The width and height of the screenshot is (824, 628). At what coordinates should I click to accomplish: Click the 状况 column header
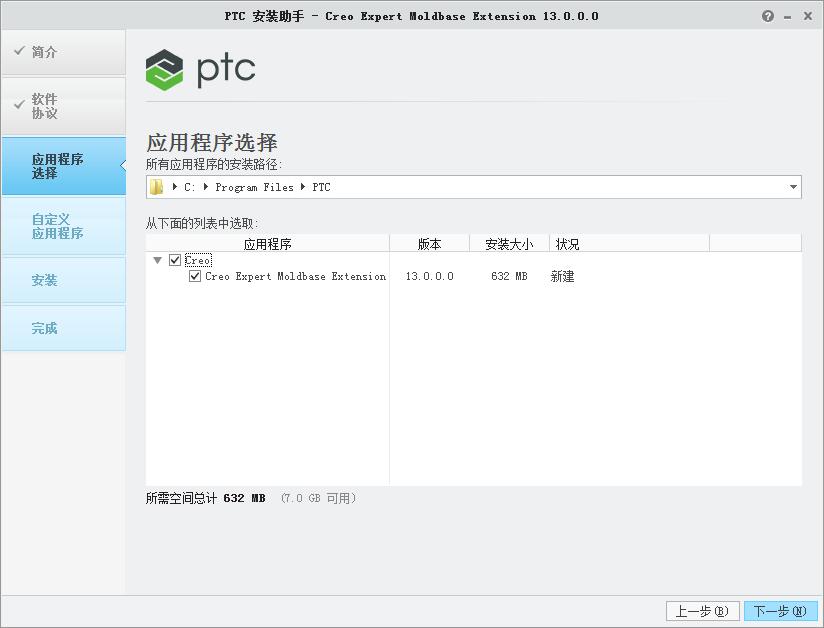[630, 244]
